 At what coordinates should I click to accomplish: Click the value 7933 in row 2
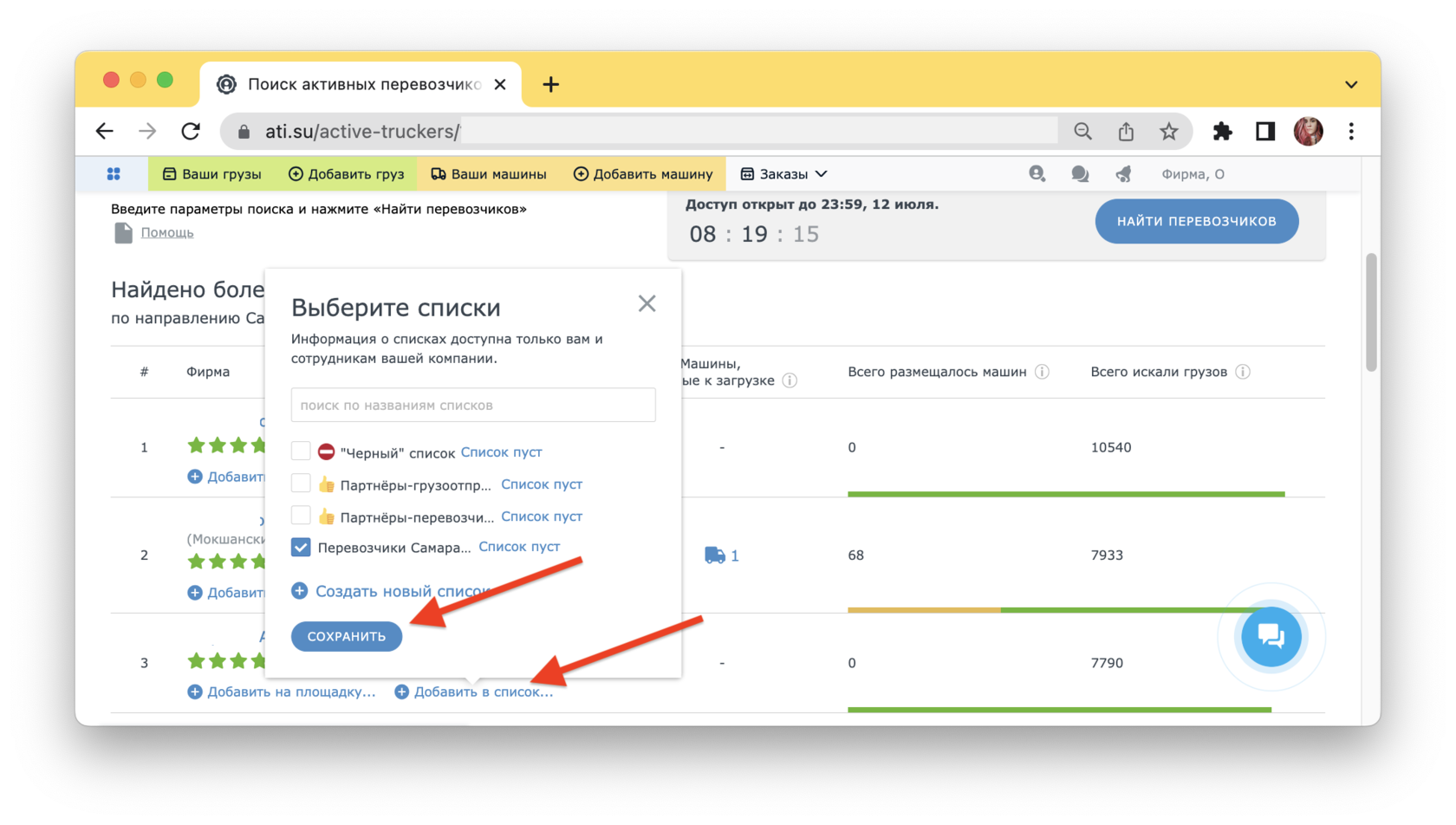(x=1107, y=555)
